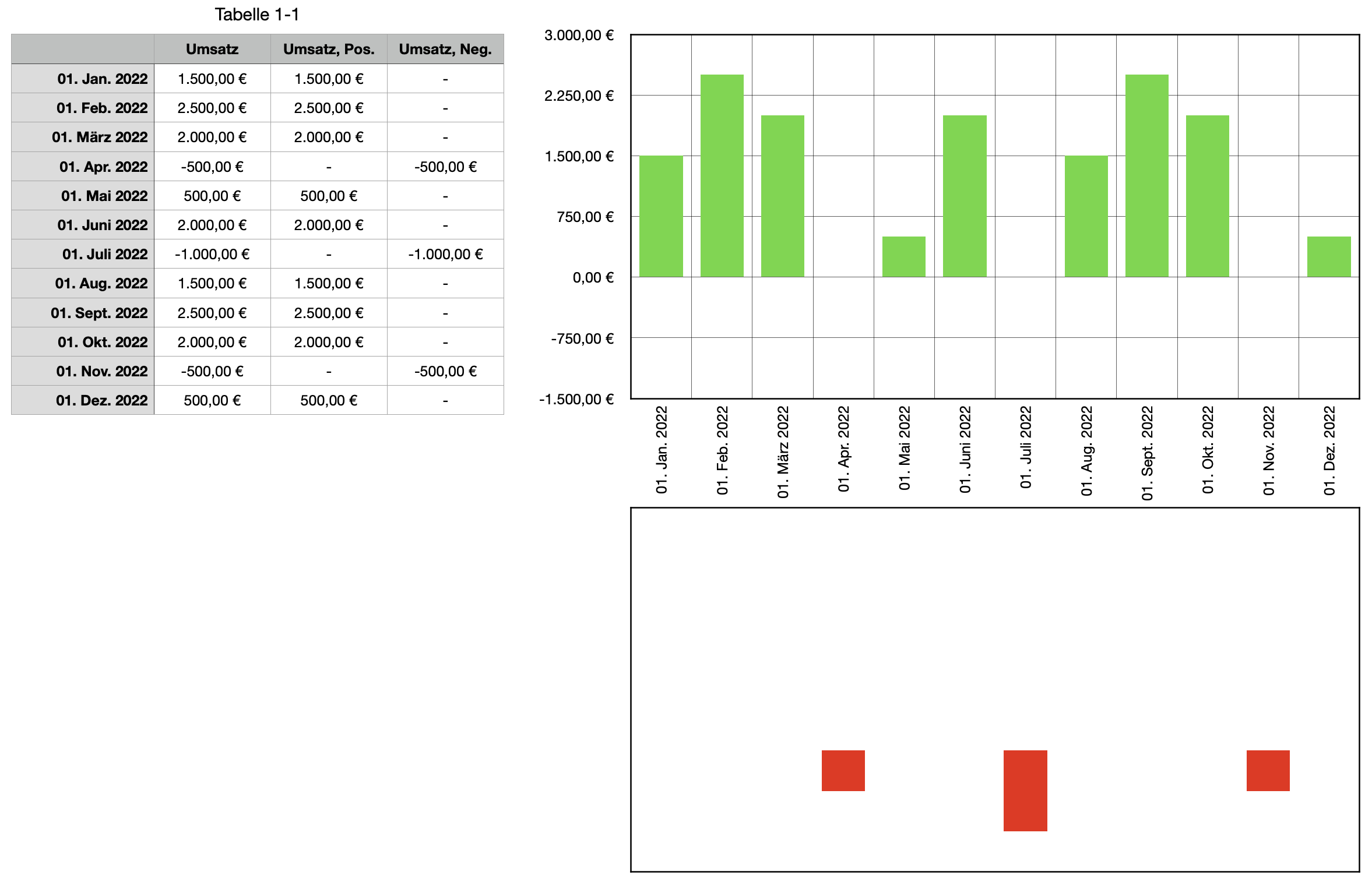Screen dimensions: 1372x882
Task: Click the '-1.500,00 €' axis label
Action: pos(576,399)
